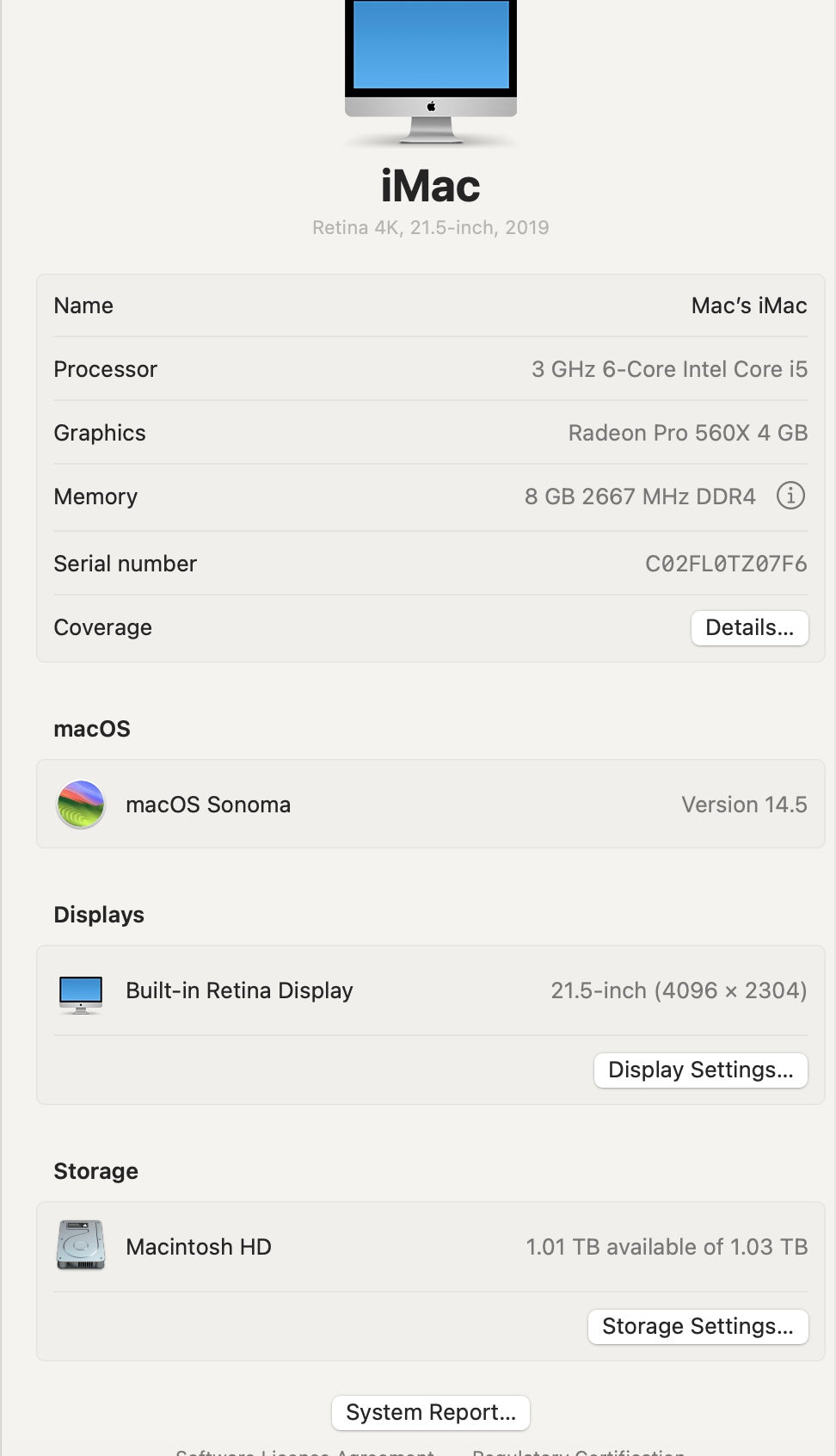This screenshot has width=836, height=1456.
Task: Open the Regulatory Certification link
Action: coord(579,1451)
